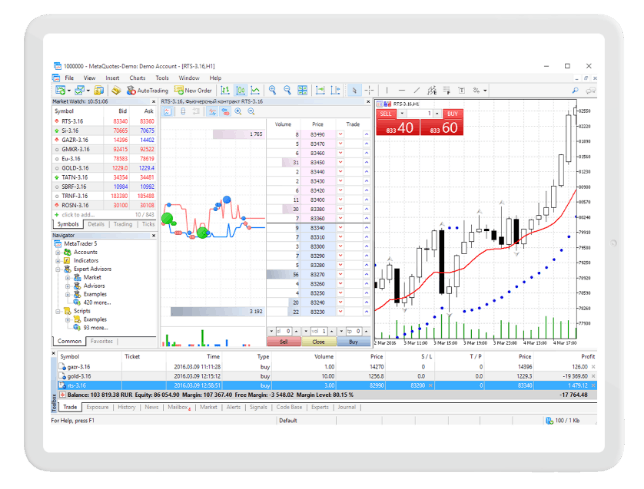Switch chart to bar chart mode

[225, 90]
